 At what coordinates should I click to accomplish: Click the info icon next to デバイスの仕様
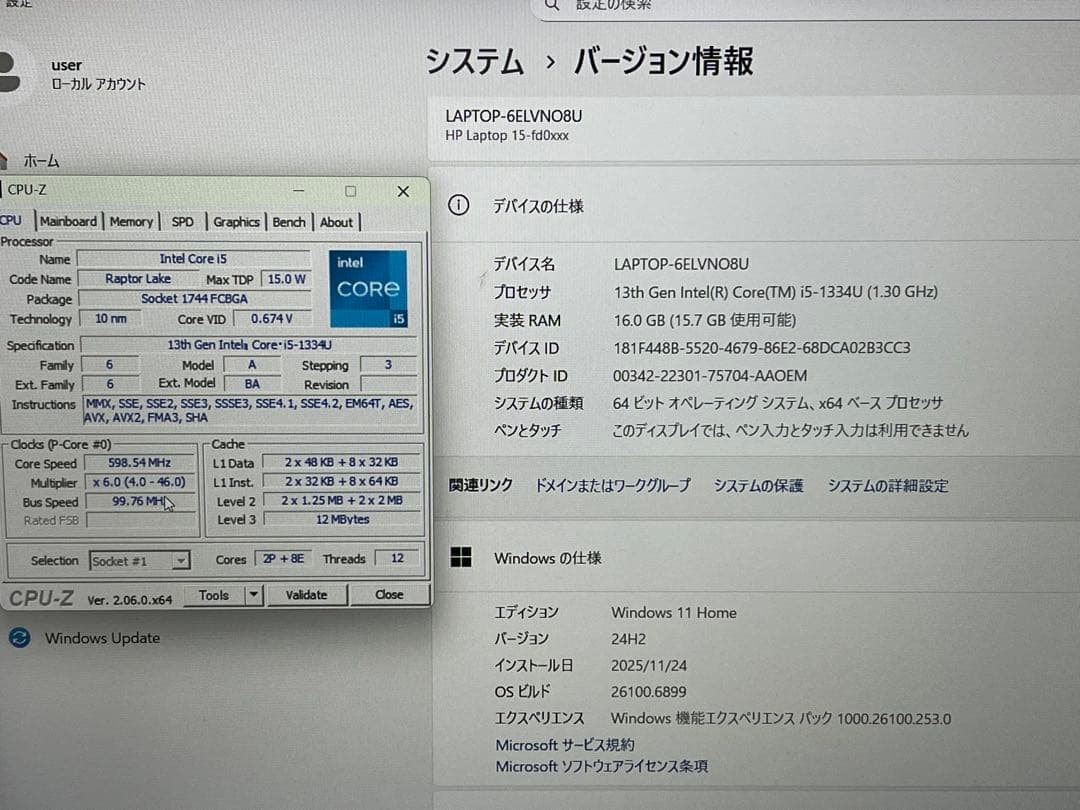click(458, 204)
